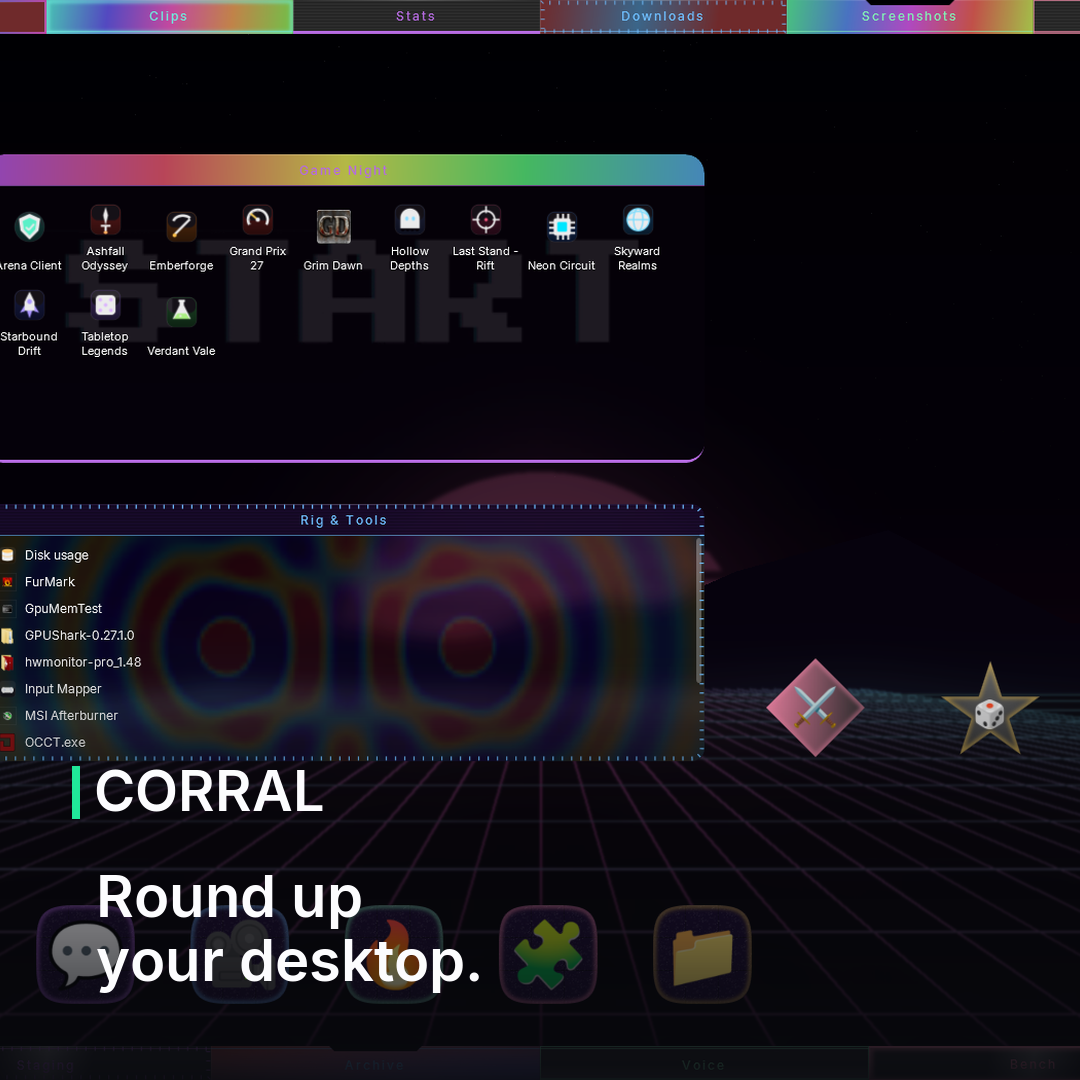Select the Archive tab at bottom

(375, 1064)
